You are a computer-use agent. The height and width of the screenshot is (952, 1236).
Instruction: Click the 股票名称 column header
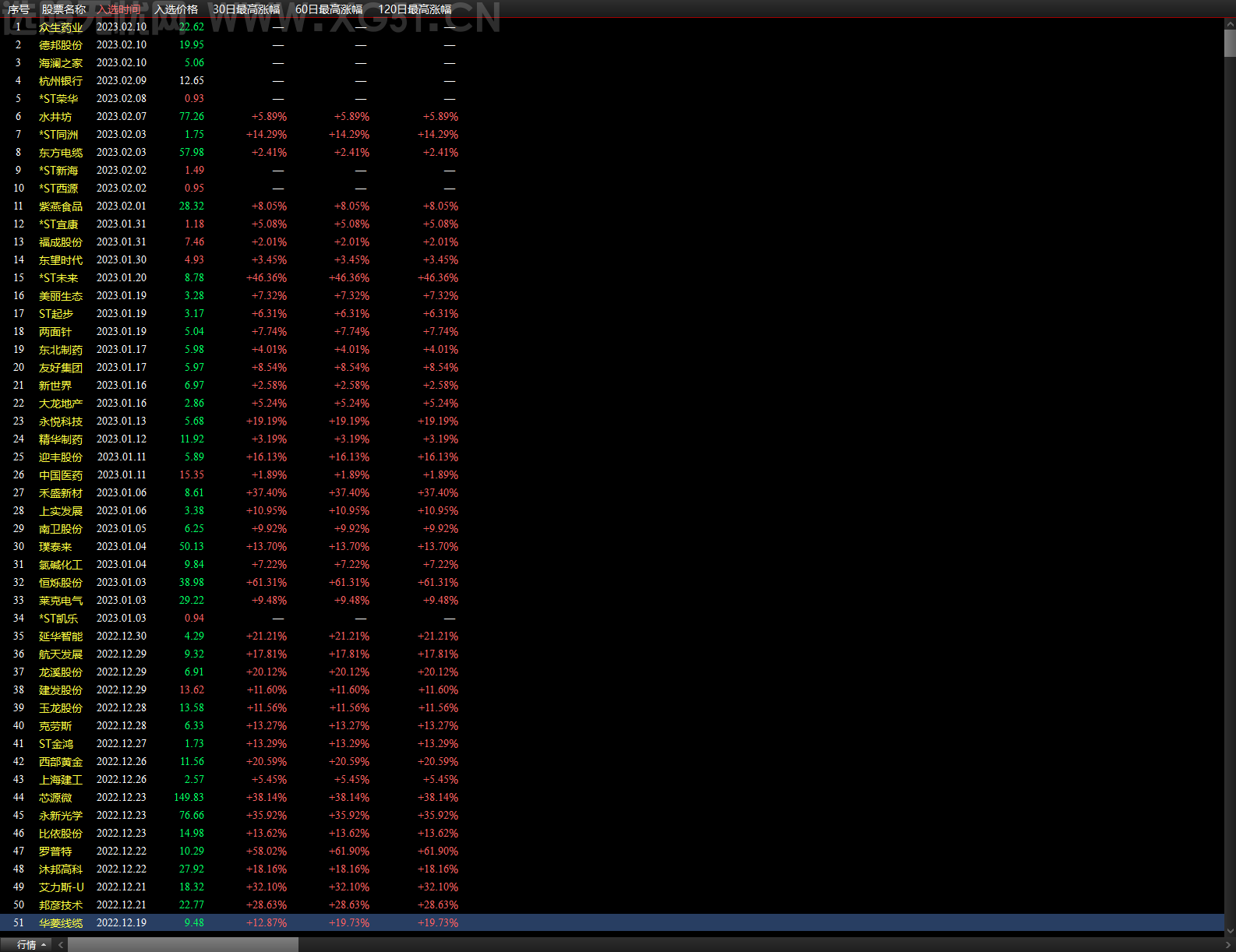64,9
